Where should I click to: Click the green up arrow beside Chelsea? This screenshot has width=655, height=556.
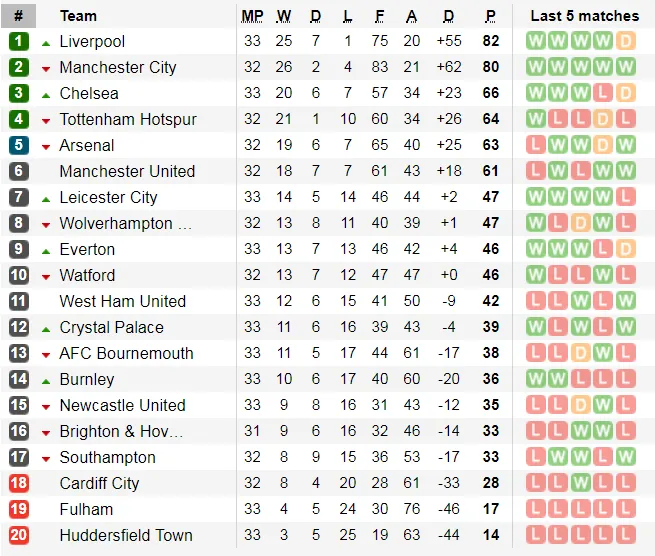(x=46, y=94)
